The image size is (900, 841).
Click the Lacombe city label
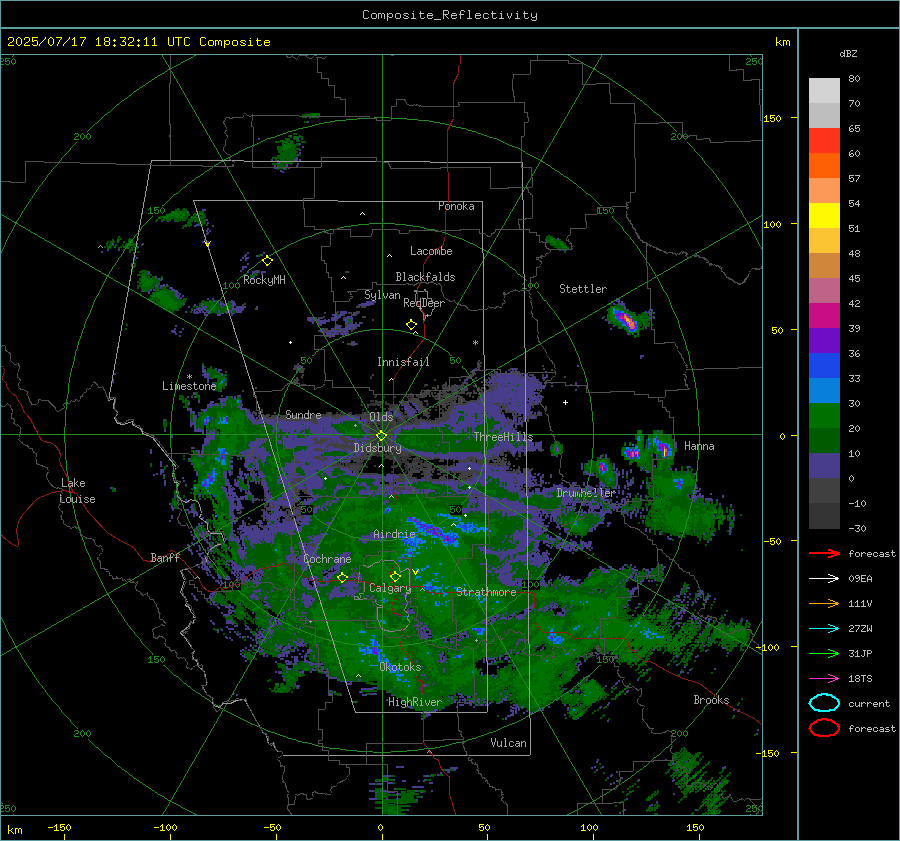click(x=431, y=251)
